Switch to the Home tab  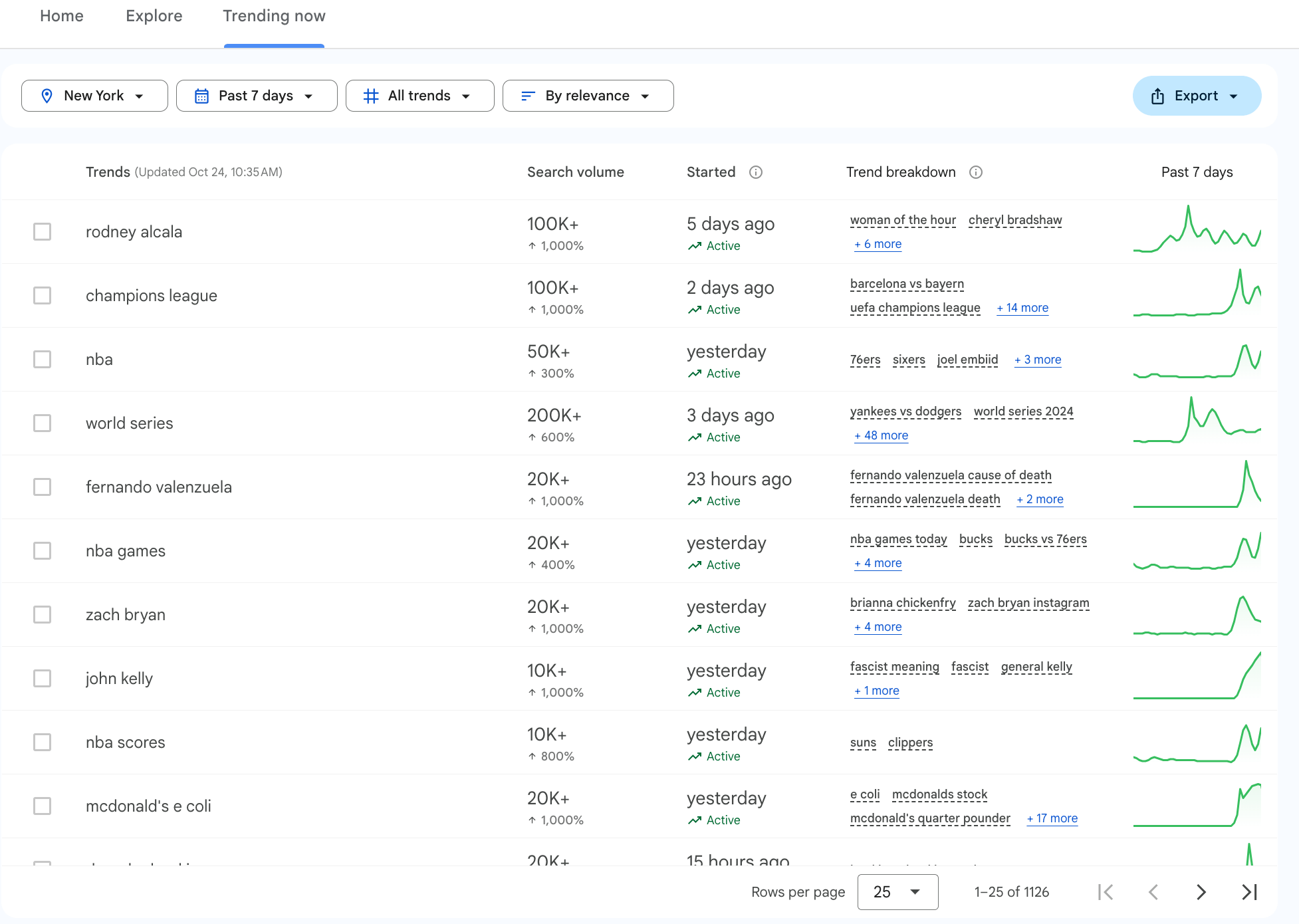62,16
